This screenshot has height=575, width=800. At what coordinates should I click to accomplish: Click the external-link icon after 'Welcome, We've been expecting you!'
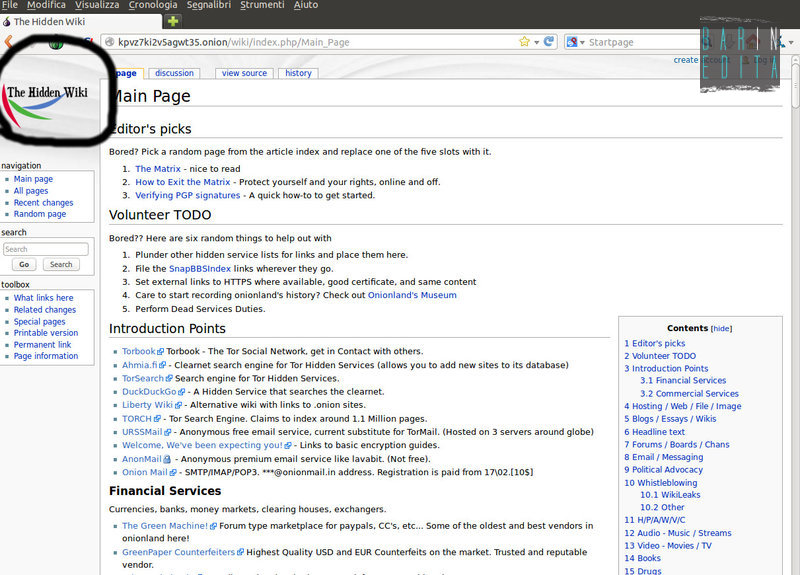(x=288, y=445)
